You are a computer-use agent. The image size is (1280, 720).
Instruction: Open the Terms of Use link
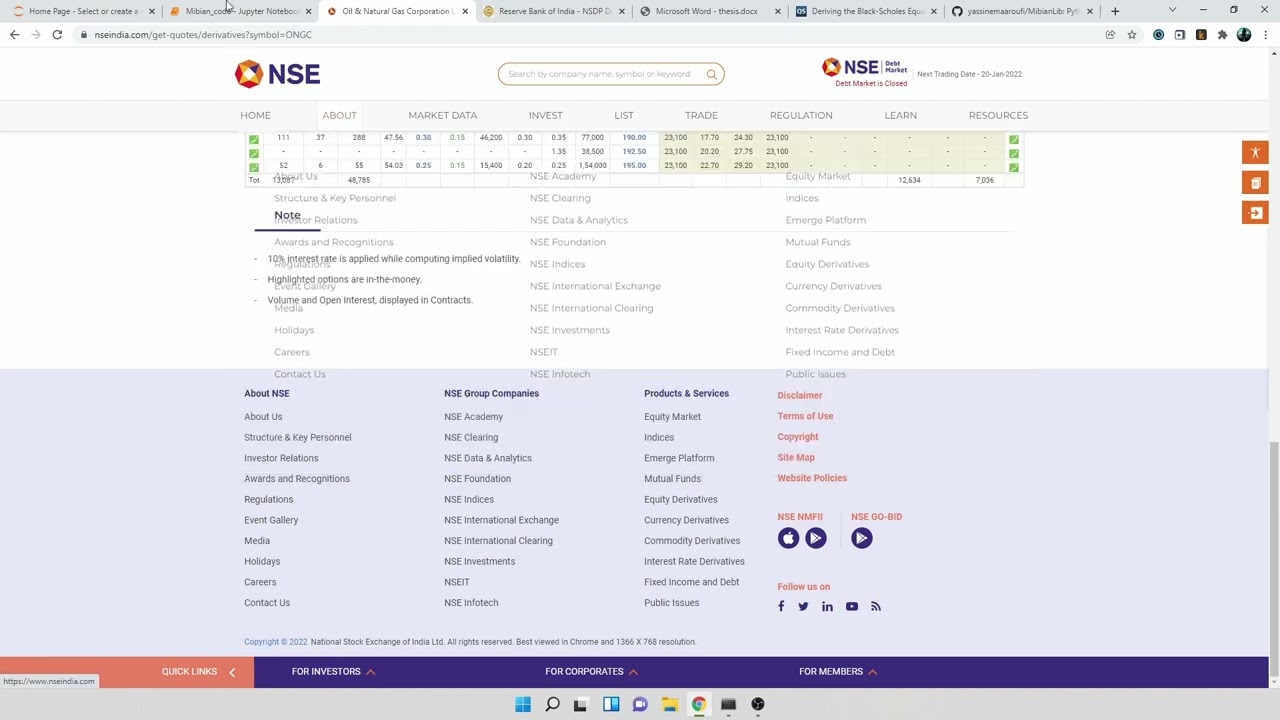(805, 416)
